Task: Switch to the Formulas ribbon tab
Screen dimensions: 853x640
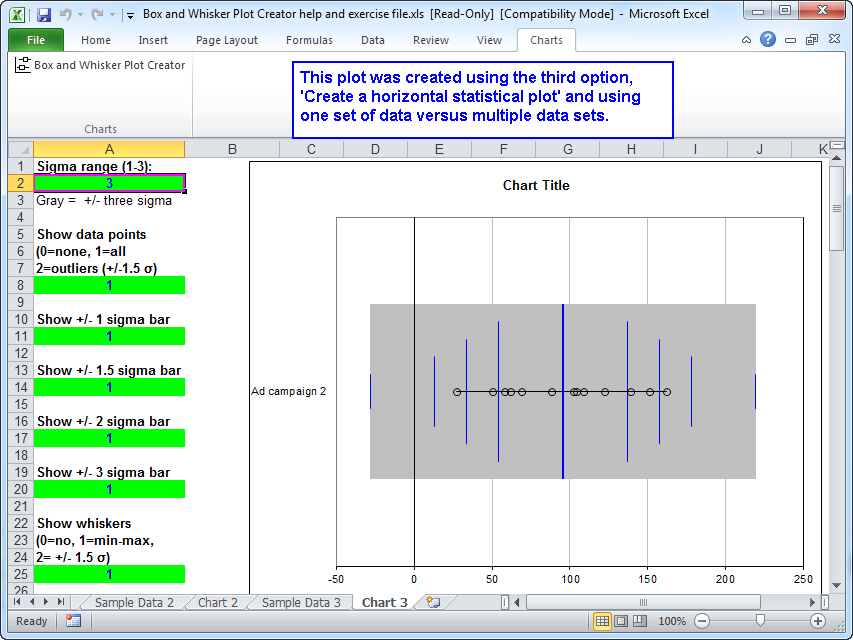Action: [310, 40]
